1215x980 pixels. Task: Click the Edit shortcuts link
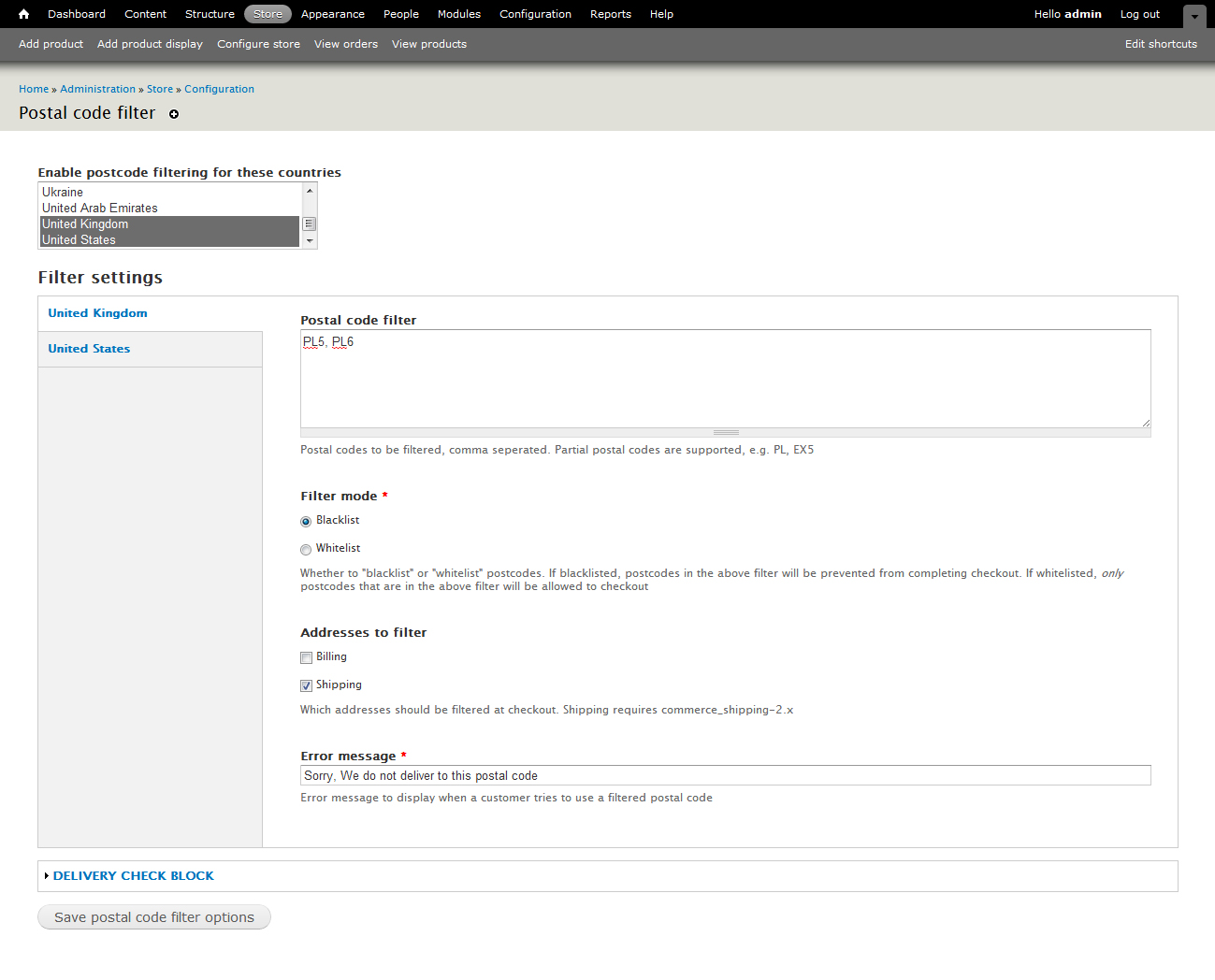1161,44
